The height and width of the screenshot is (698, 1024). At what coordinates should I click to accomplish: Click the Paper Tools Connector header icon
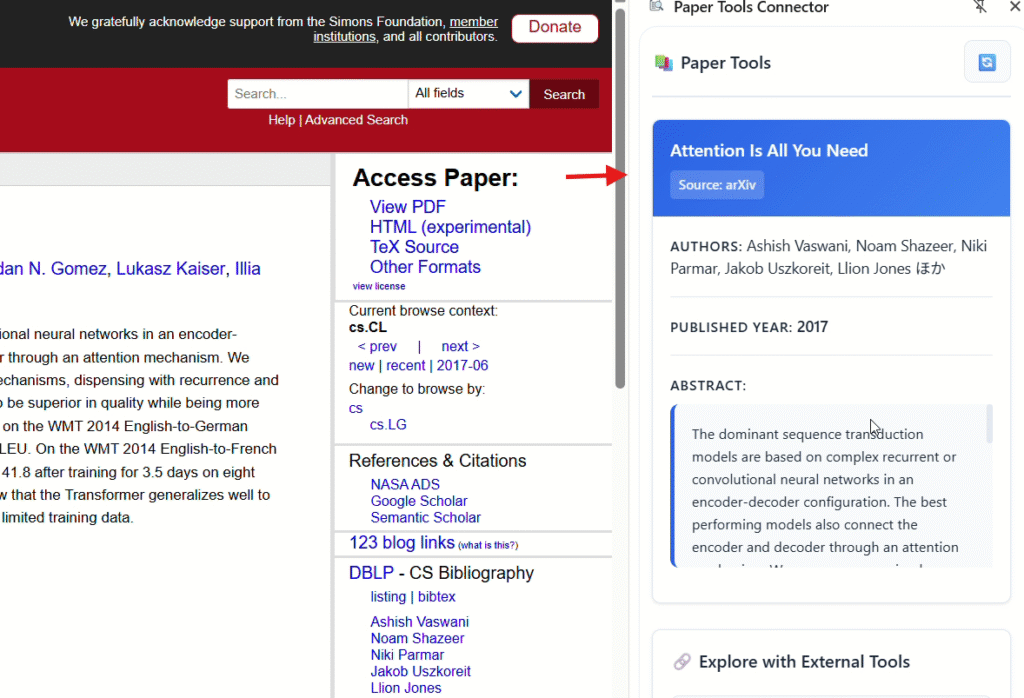pyautogui.click(x=656, y=7)
